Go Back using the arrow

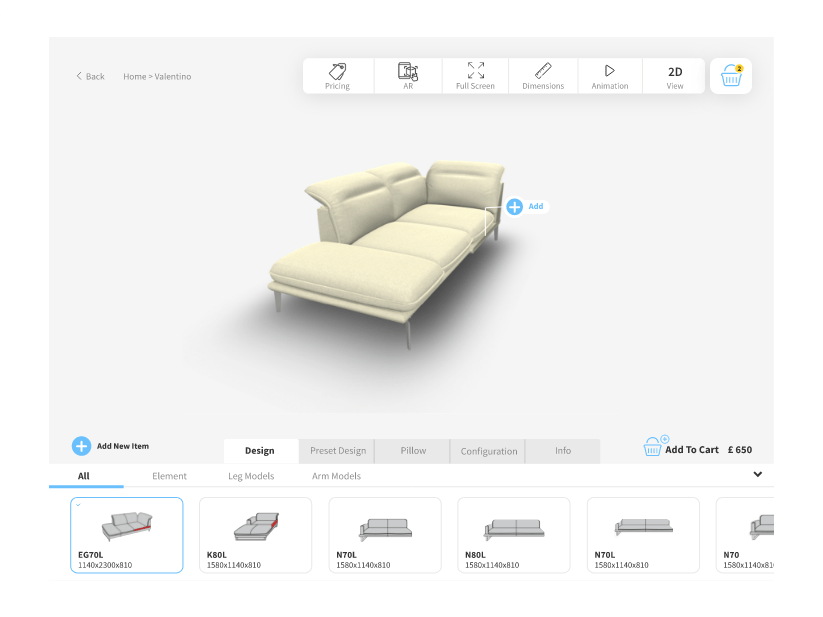[x=81, y=77]
